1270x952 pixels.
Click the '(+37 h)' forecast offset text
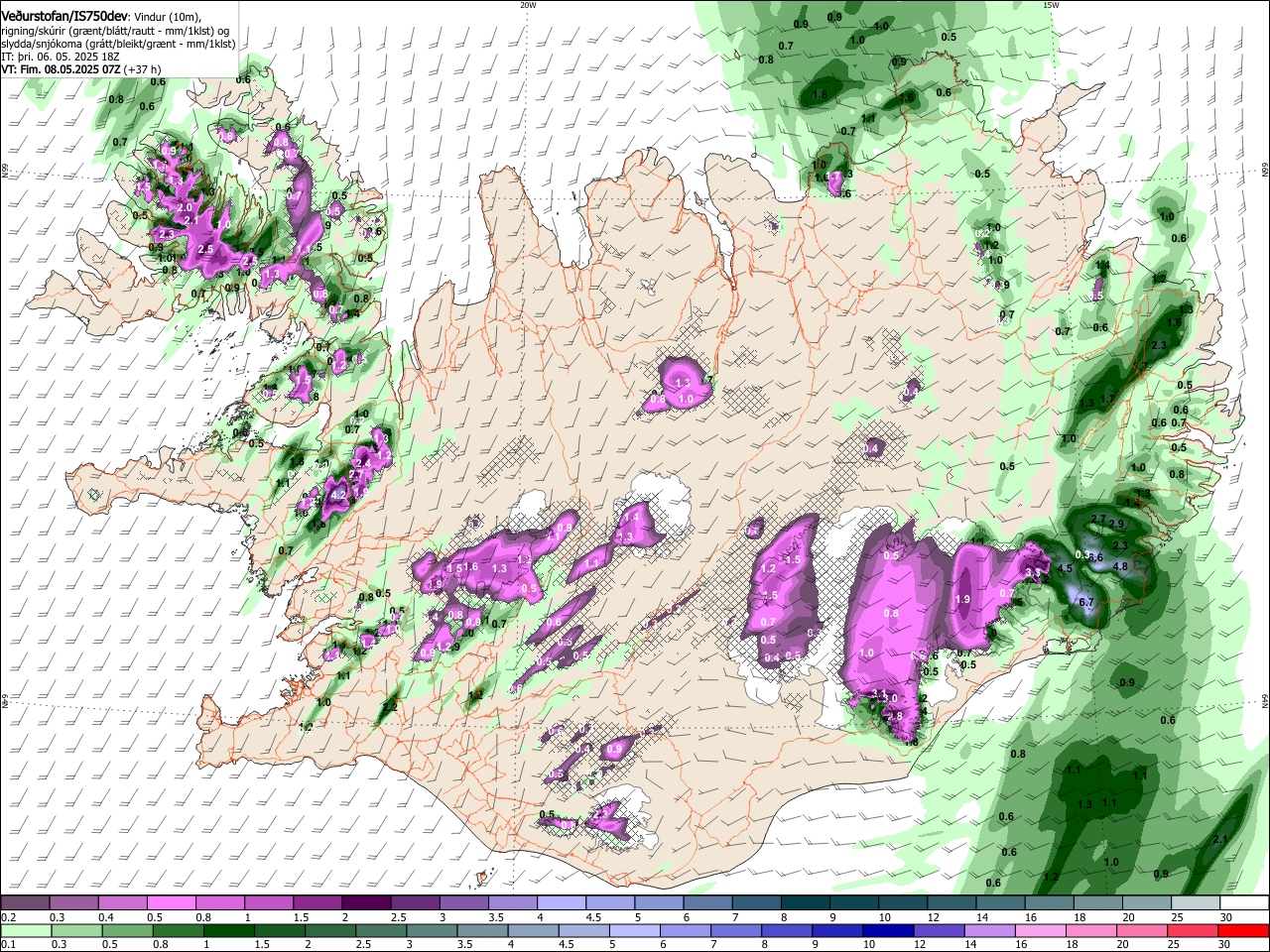[x=143, y=69]
